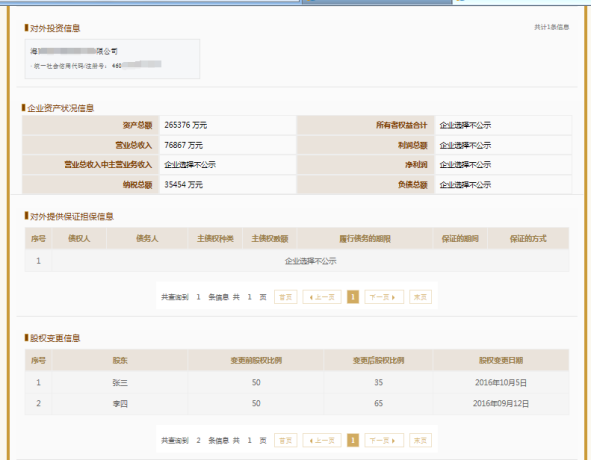Click 末页 below the guarantee info table
The image size is (591, 461).
[420, 297]
